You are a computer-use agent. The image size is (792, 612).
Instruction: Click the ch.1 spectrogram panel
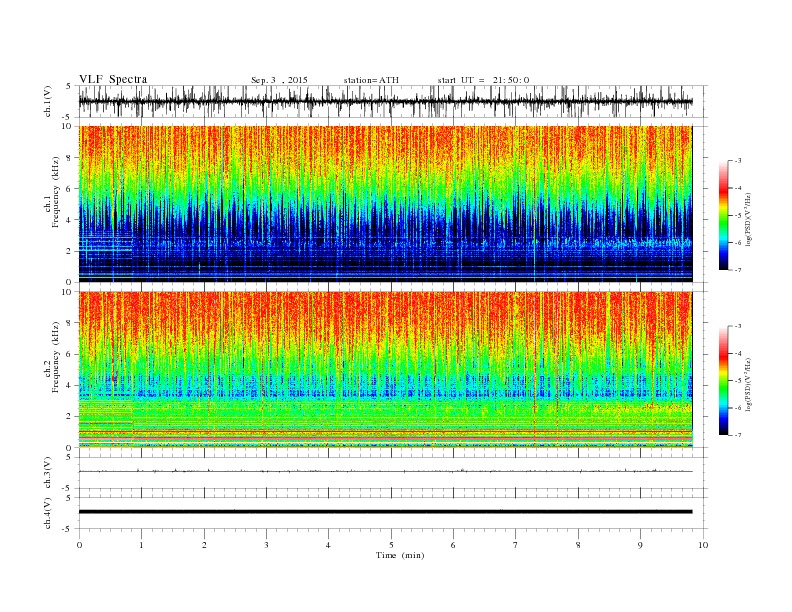pos(385,204)
